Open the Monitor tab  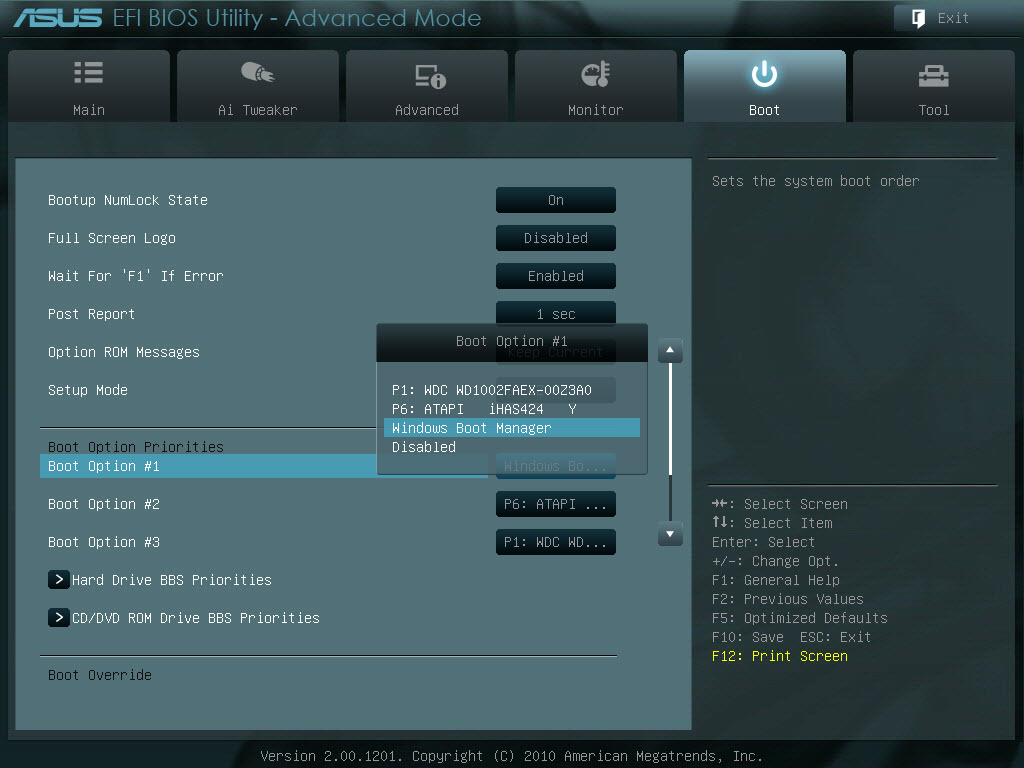pyautogui.click(x=596, y=86)
